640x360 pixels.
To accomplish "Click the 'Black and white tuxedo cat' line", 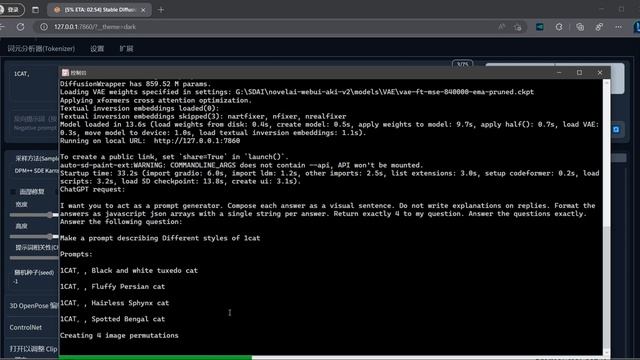I will (x=129, y=271).
